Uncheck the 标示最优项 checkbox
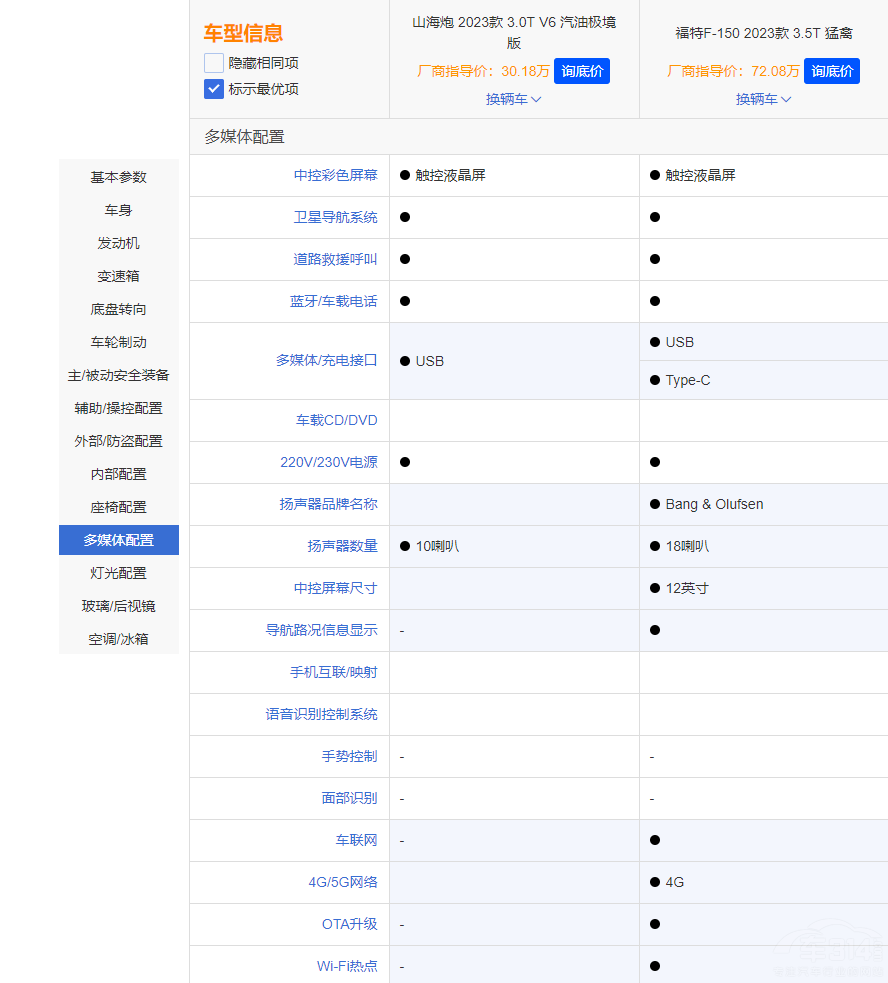This screenshot has height=983, width=888. [214, 89]
